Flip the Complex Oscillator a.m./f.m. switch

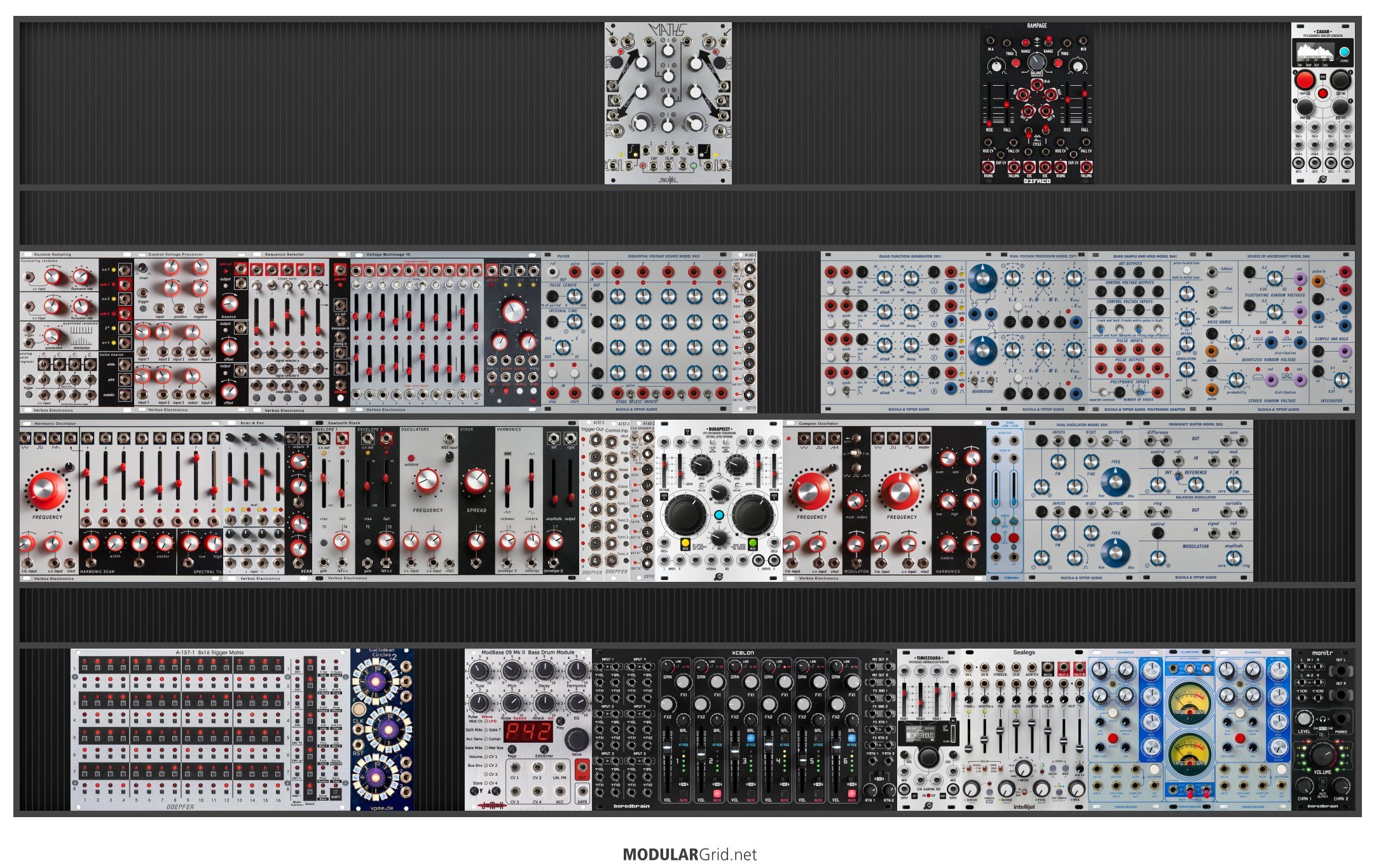pos(855,453)
